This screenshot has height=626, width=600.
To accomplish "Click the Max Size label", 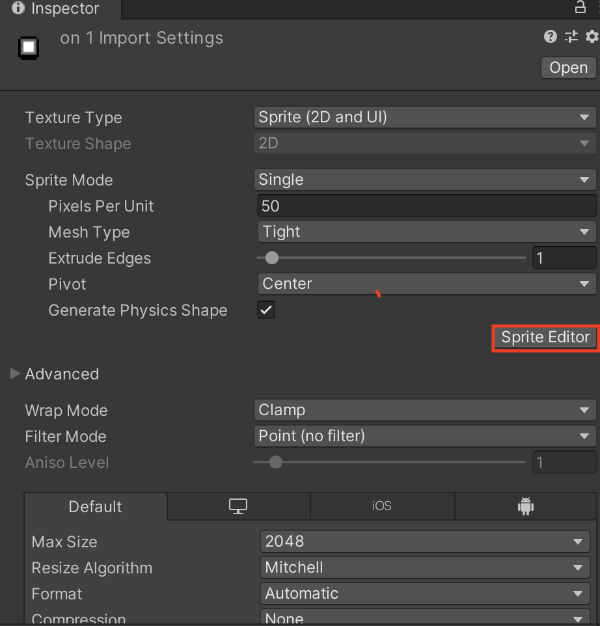I will click(64, 542).
